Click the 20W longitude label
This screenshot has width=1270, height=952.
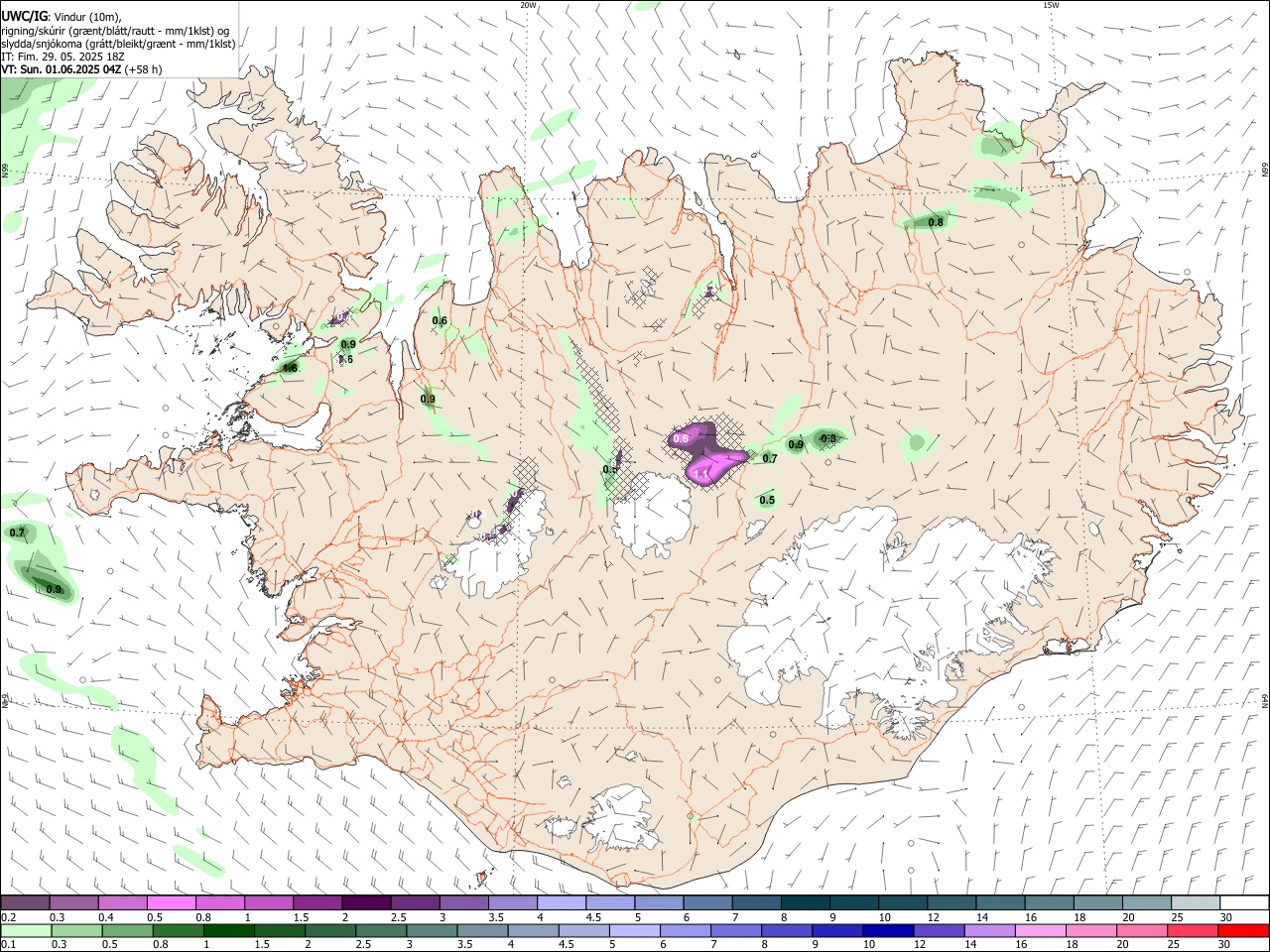[528, 5]
